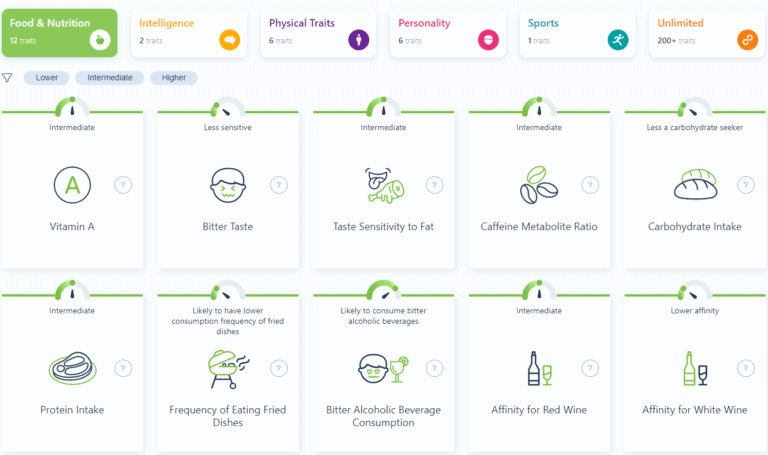The image size is (768, 455).
Task: Open the Carbohydrate Intake trait title
Action: [695, 227]
